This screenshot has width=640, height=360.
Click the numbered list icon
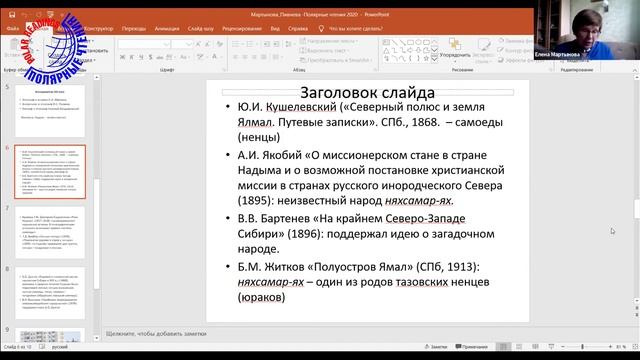point(251,44)
